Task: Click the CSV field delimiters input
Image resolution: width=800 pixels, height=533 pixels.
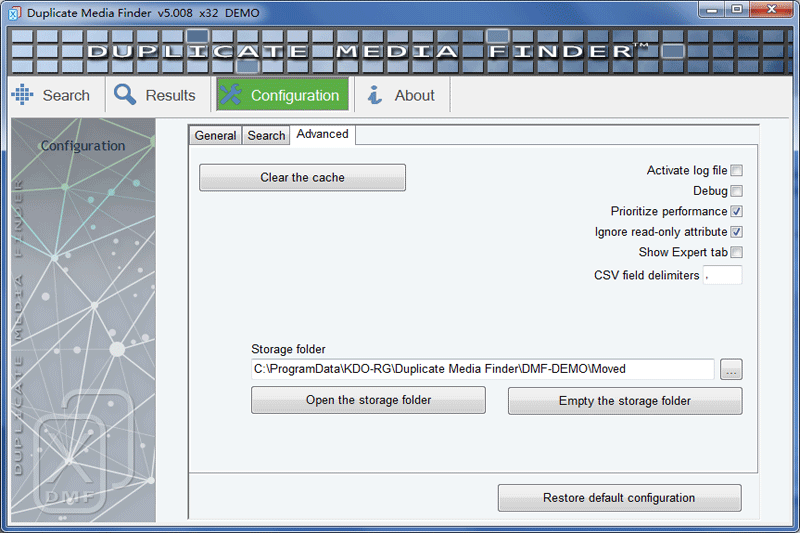Action: [x=722, y=275]
